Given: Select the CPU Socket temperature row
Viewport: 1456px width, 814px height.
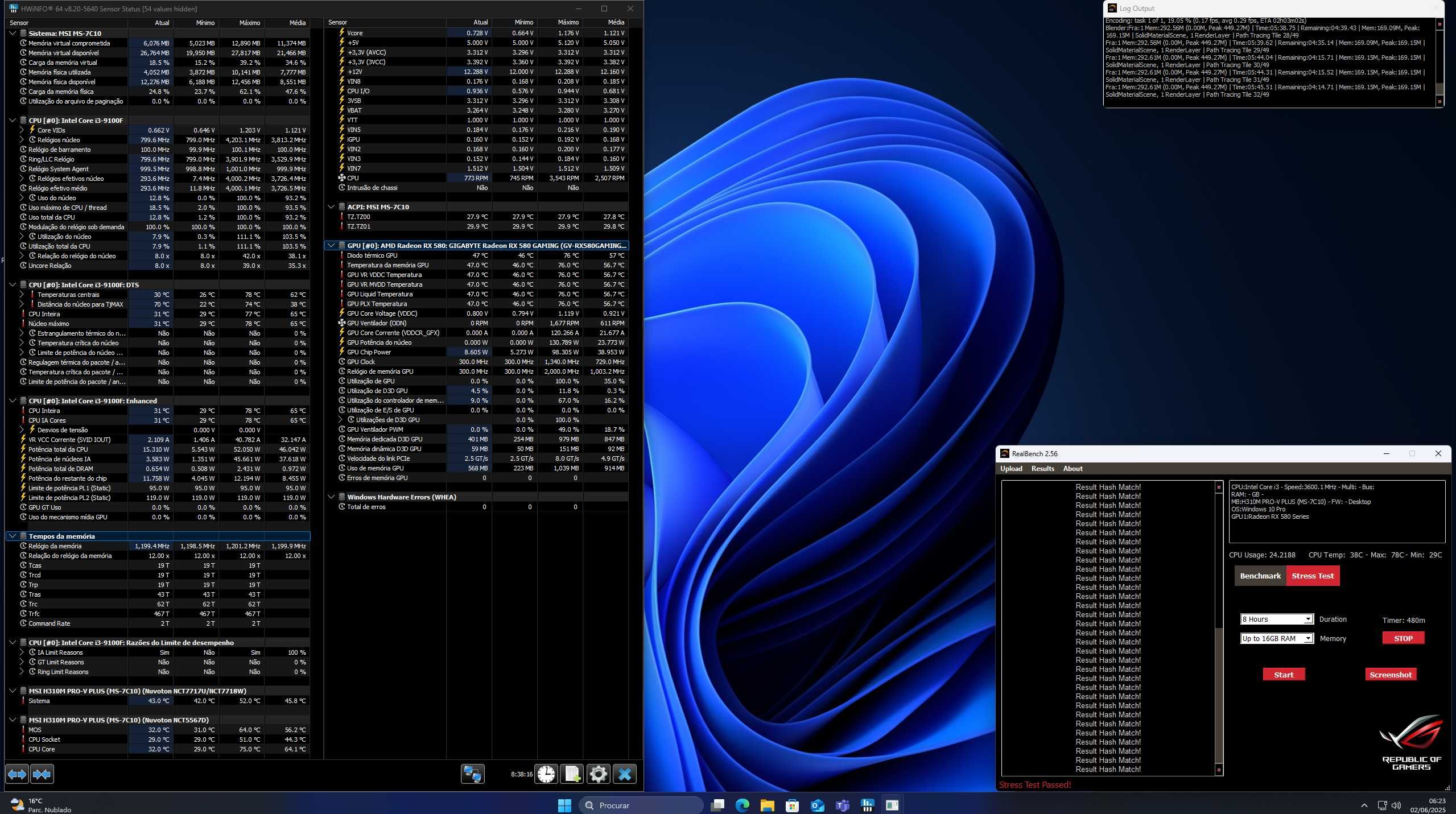Looking at the screenshot, I should click(x=158, y=739).
